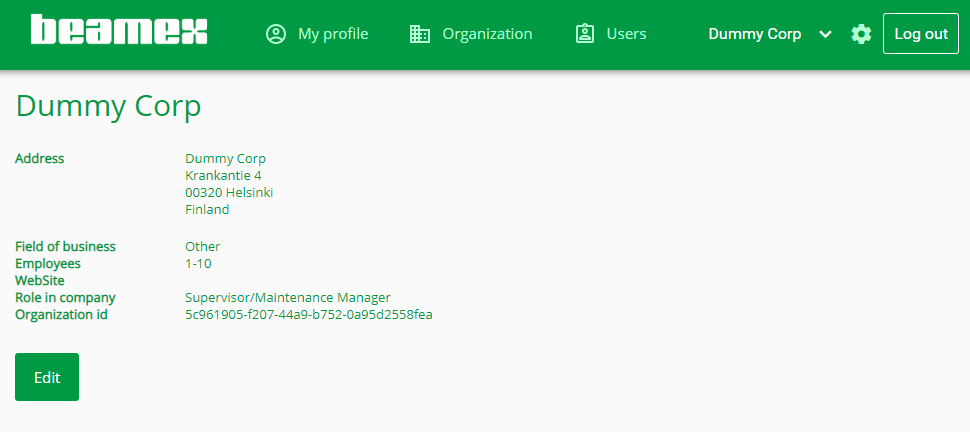This screenshot has width=970, height=432.
Task: Click the Role in company label
Action: 65,298
